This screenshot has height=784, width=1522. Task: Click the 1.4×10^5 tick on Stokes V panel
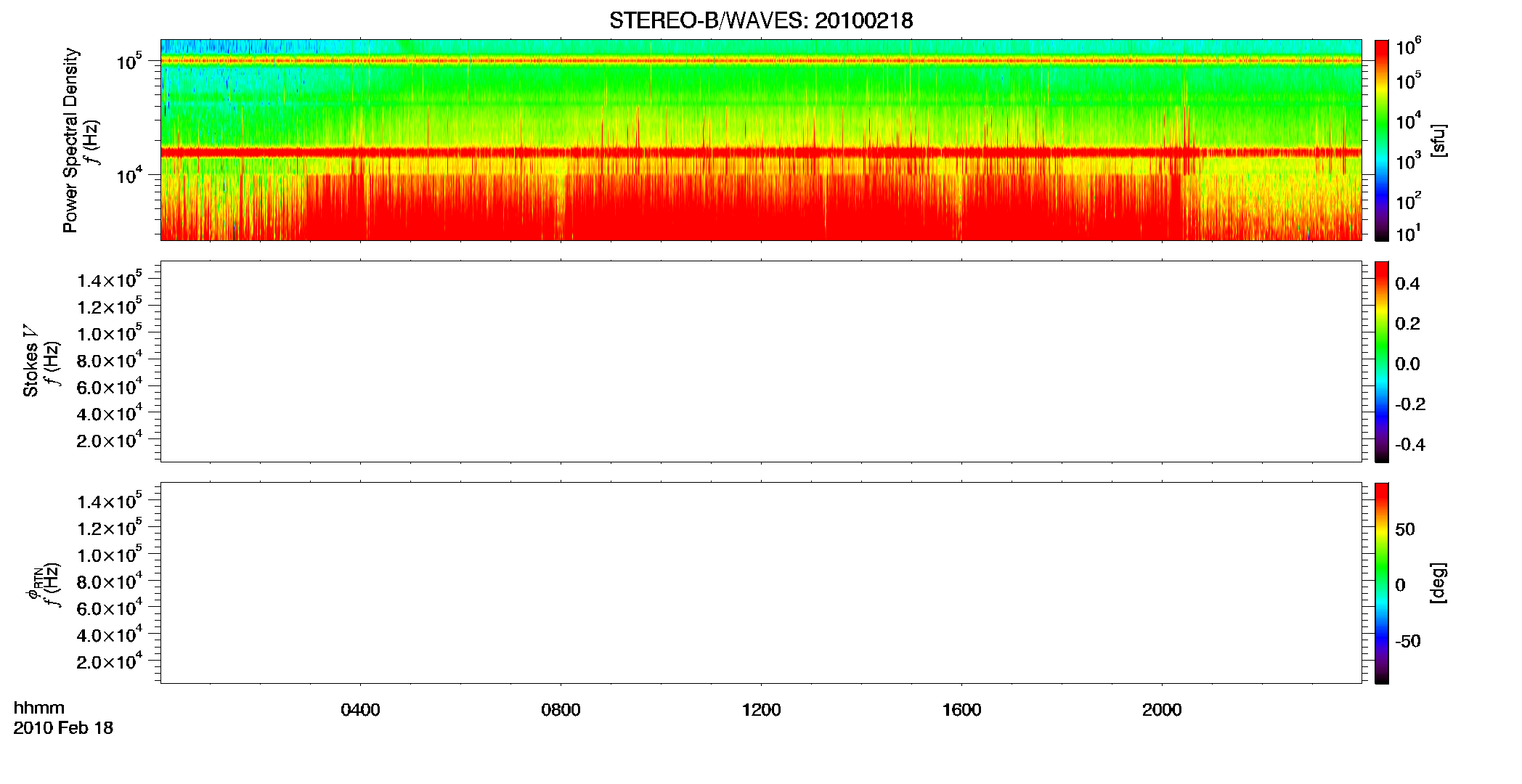110,280
